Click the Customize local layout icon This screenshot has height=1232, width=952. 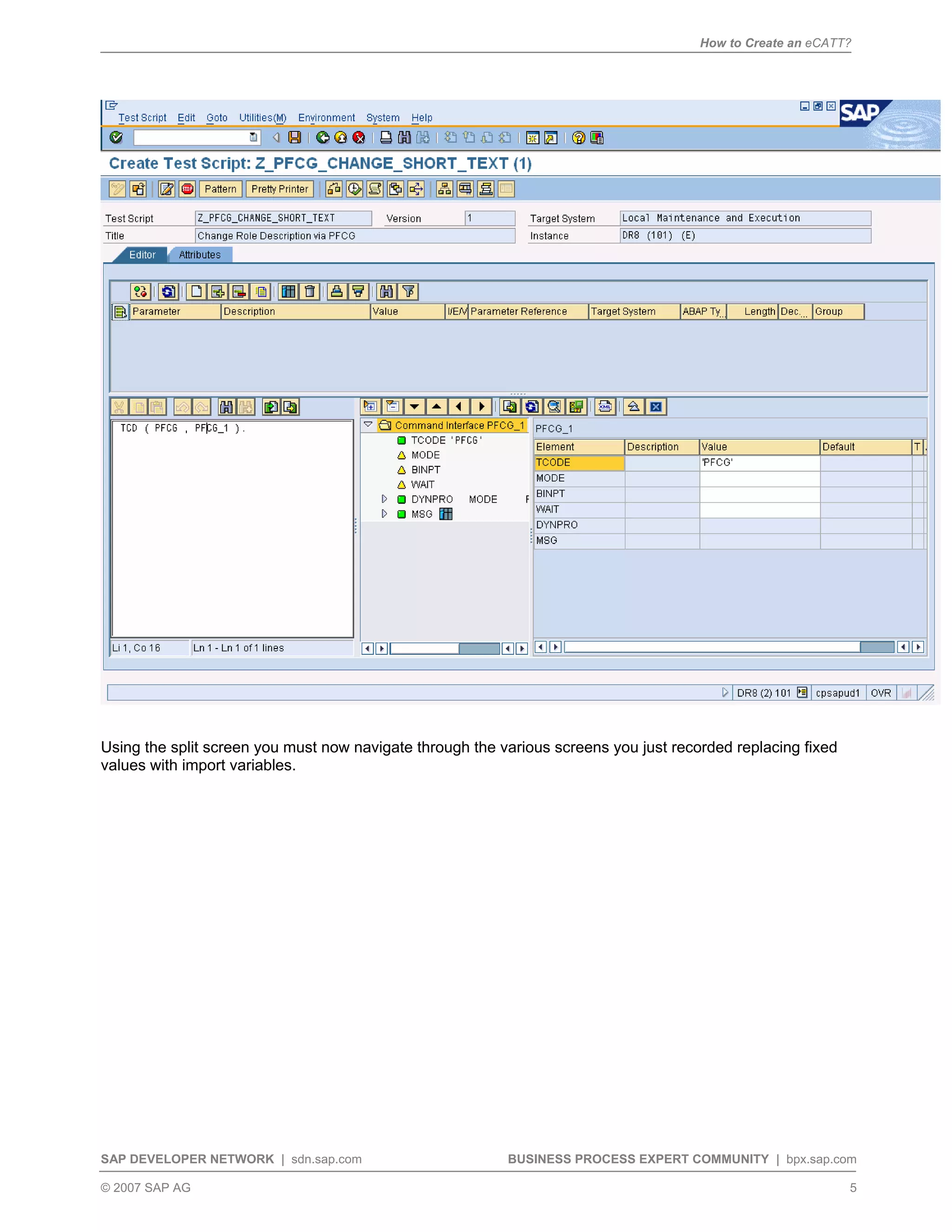point(597,138)
